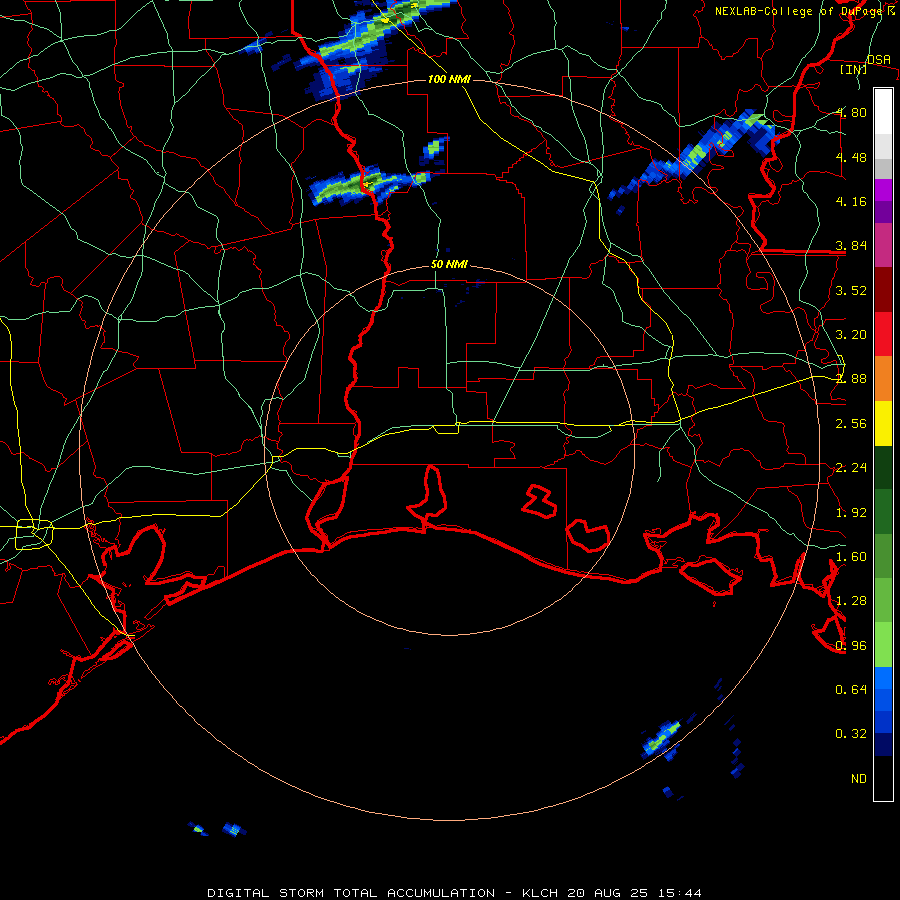Pick the dark red legend swatch near 3.52
Screen dimensions: 900x900
(883, 290)
